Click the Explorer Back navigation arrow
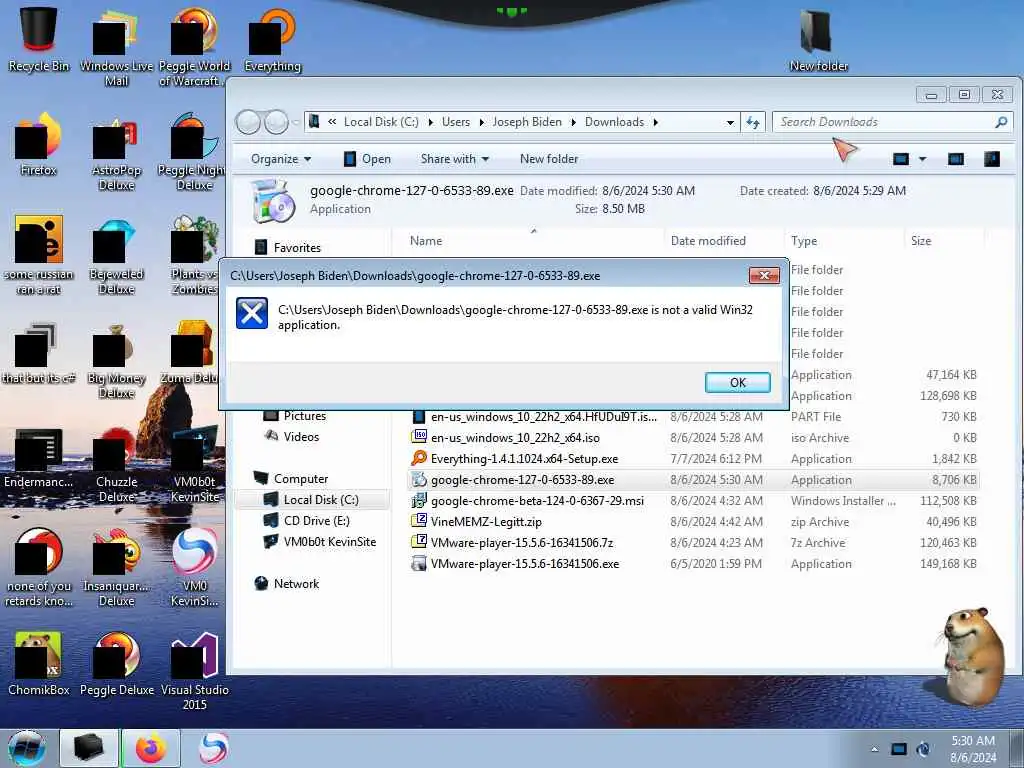The image size is (1024, 768). pos(248,122)
